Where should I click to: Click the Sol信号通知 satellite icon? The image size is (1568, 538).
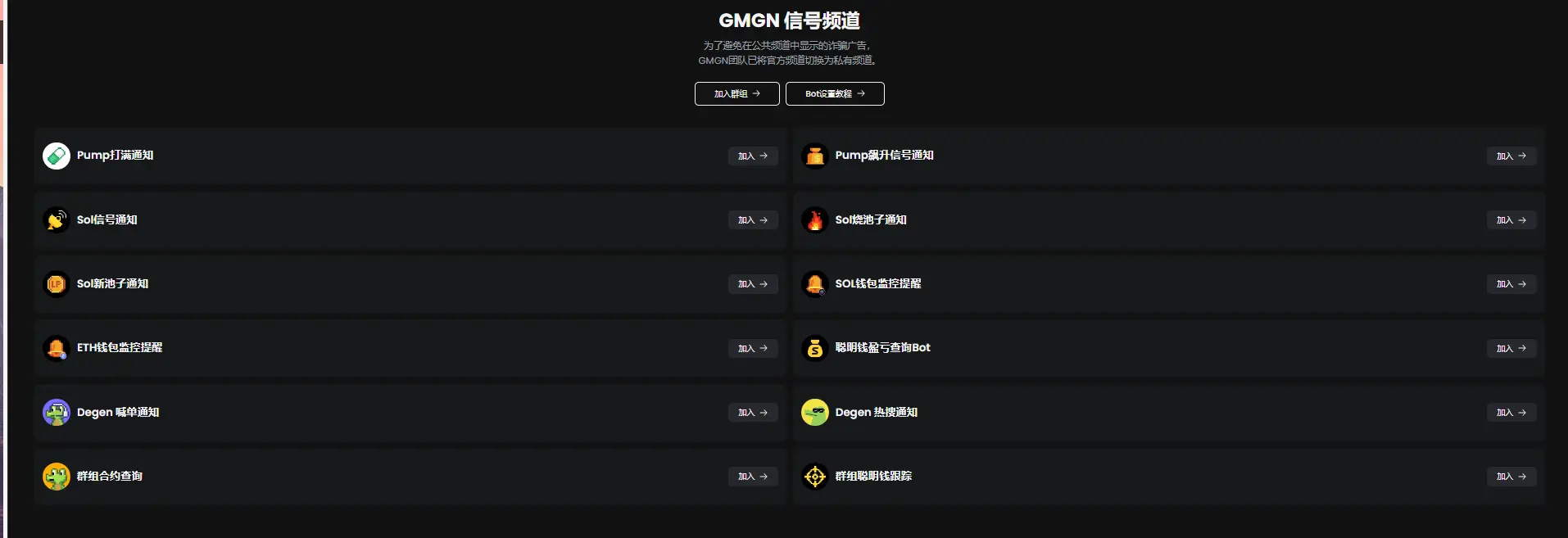(57, 219)
